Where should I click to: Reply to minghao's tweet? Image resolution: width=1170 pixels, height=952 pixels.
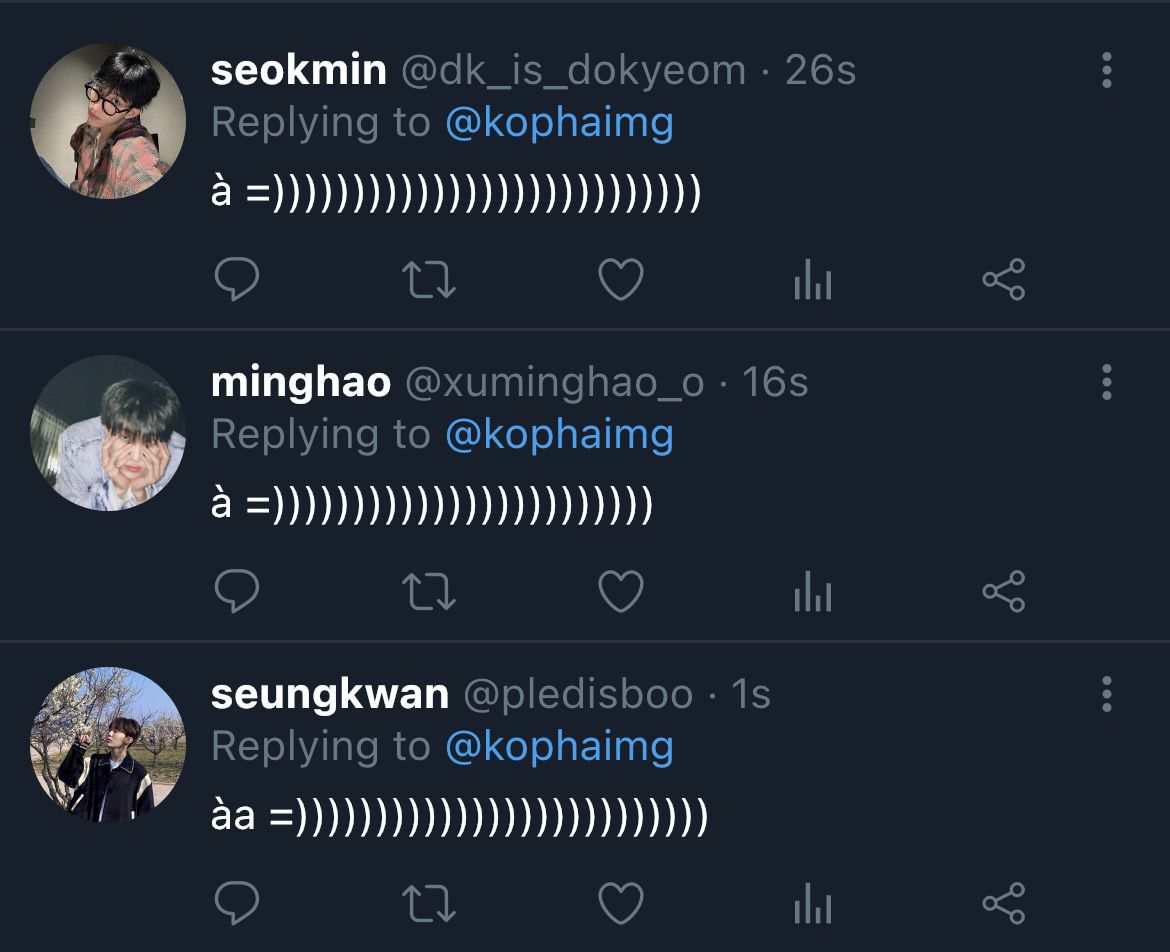(237, 591)
